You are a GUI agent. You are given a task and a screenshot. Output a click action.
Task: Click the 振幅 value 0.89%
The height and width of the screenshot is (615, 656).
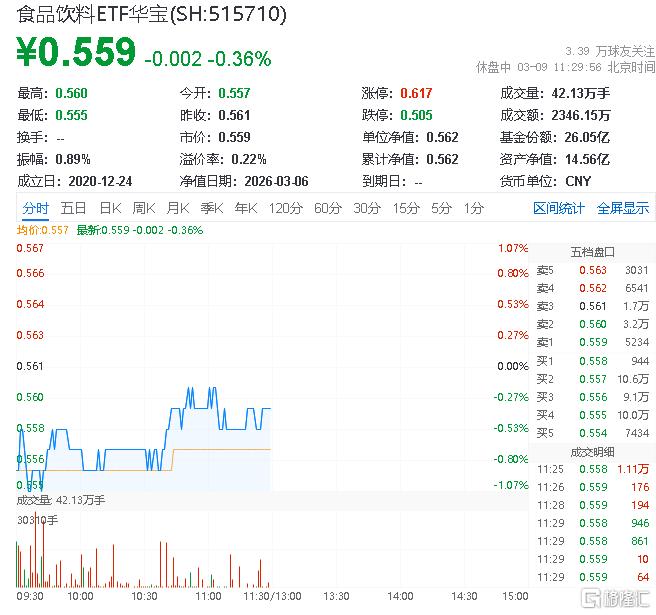72,159
